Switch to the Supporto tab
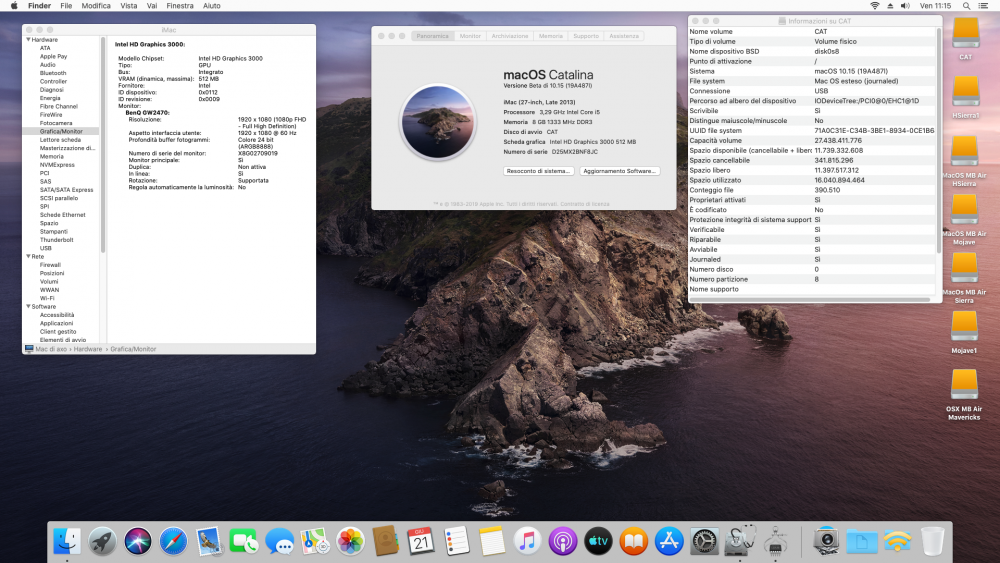 (x=585, y=36)
